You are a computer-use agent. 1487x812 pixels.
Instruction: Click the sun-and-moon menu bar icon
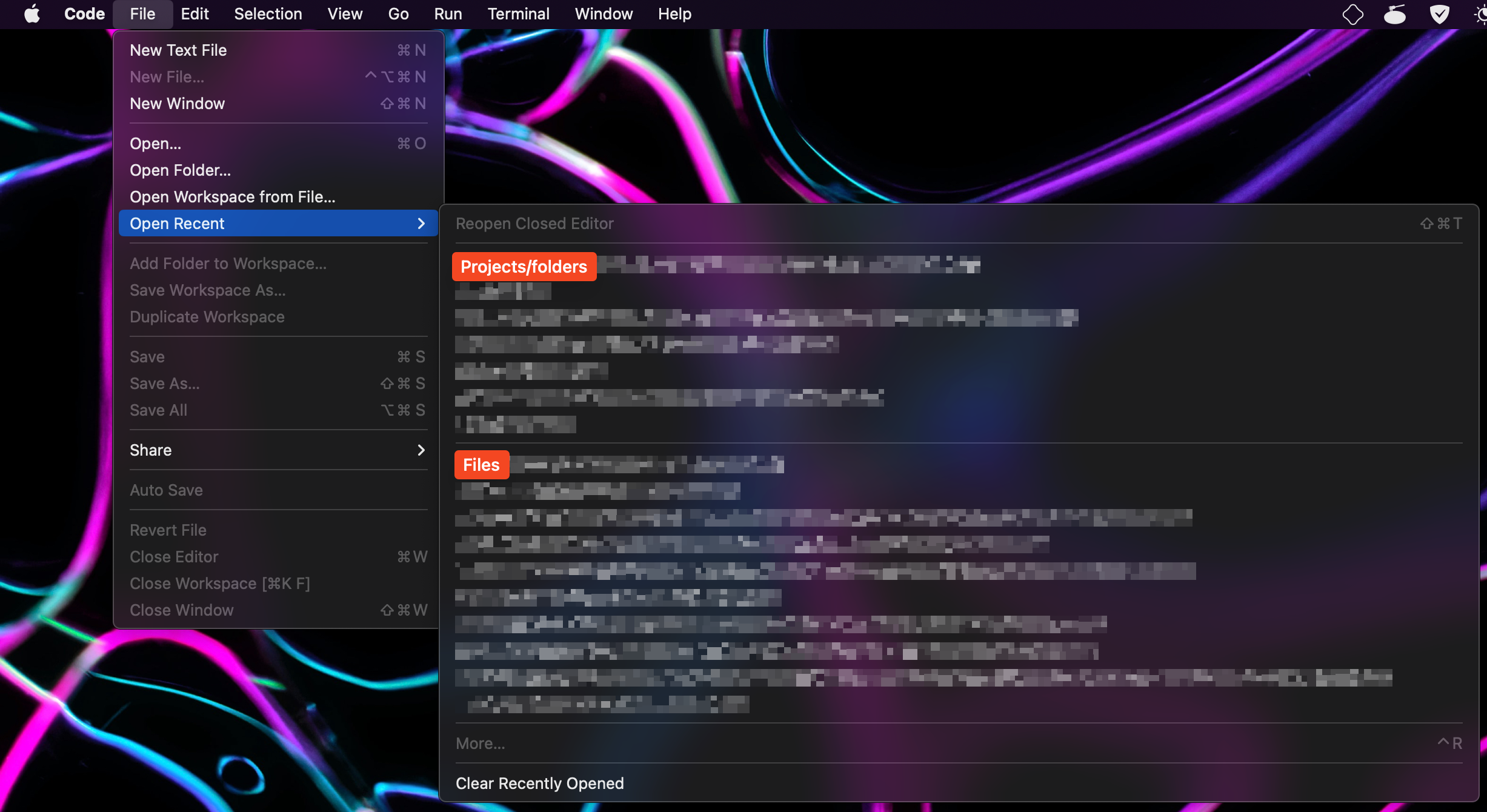click(1479, 14)
